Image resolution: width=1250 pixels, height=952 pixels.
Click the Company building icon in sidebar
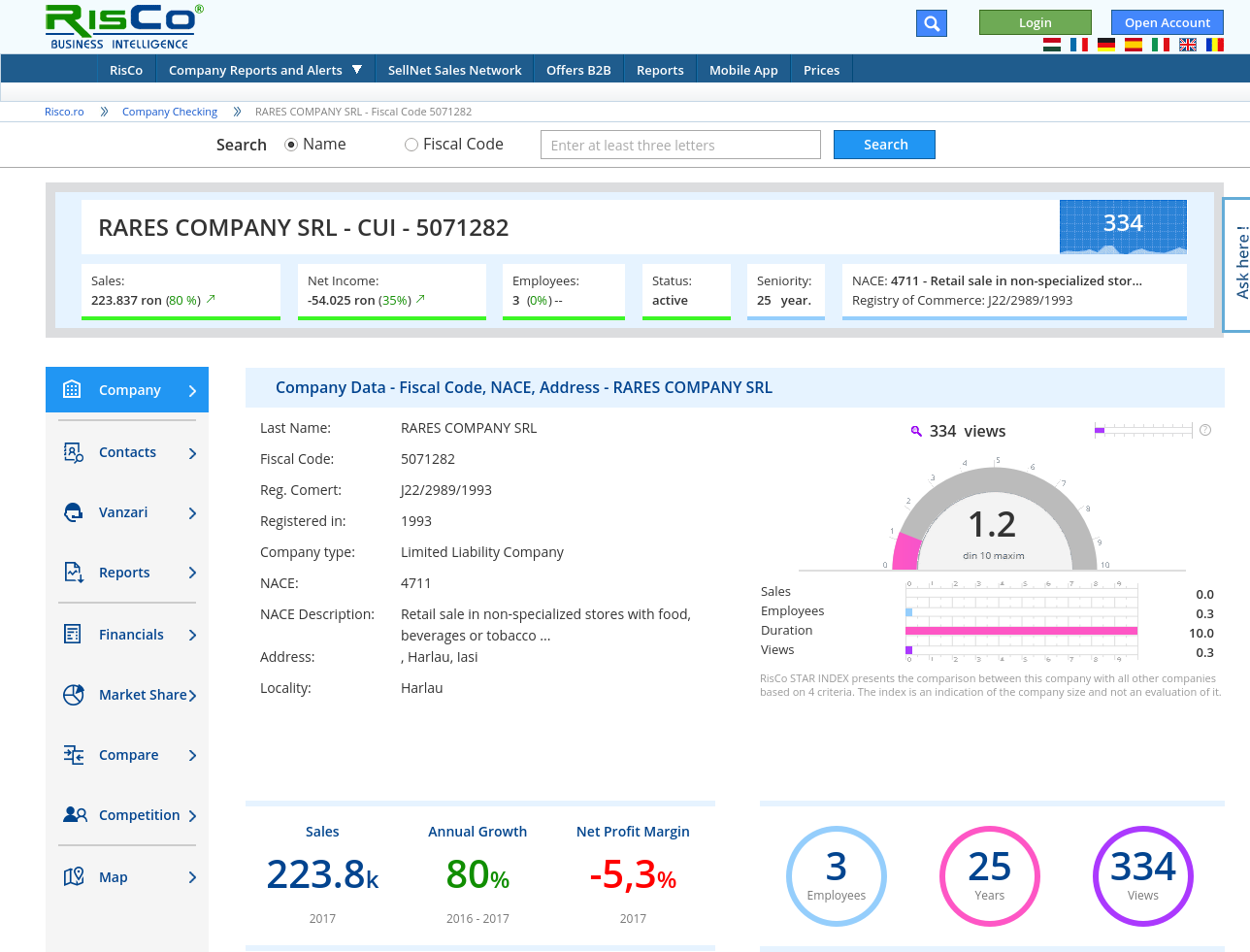pos(72,389)
